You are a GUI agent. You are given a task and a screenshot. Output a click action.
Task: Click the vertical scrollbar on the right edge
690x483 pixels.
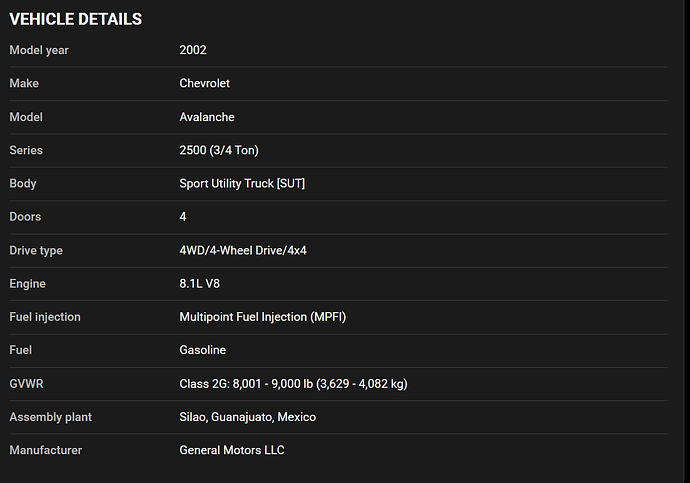pyautogui.click(x=686, y=242)
